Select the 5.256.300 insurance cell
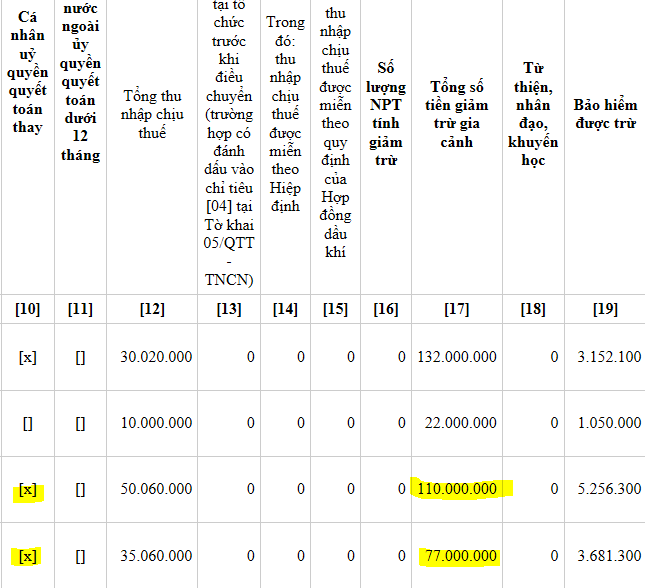This screenshot has height=588, width=645. click(x=607, y=489)
